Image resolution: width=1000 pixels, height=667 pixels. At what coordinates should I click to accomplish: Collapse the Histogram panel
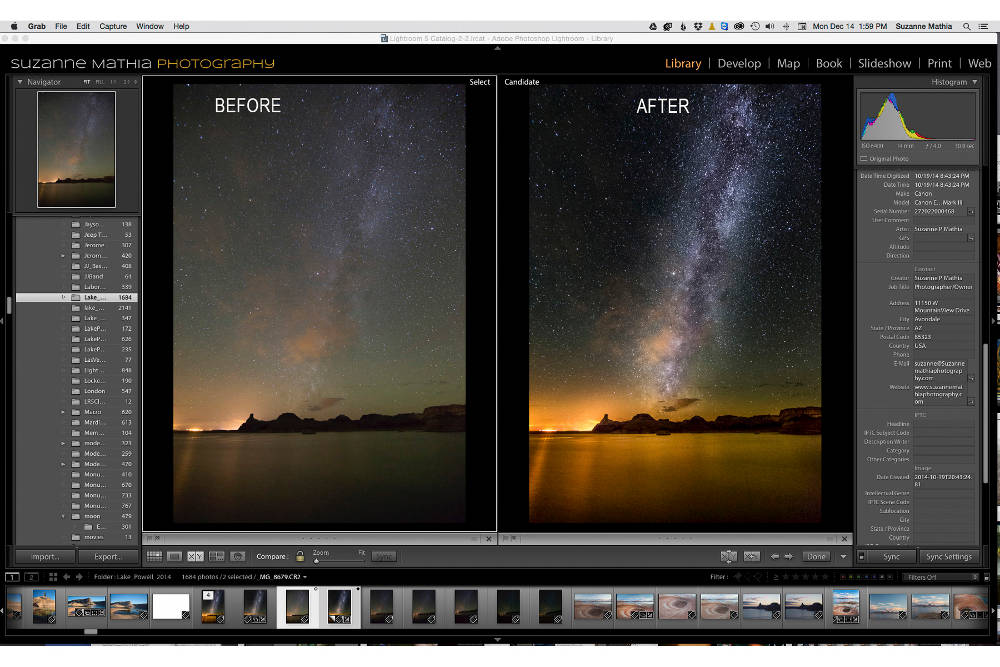[x=975, y=82]
